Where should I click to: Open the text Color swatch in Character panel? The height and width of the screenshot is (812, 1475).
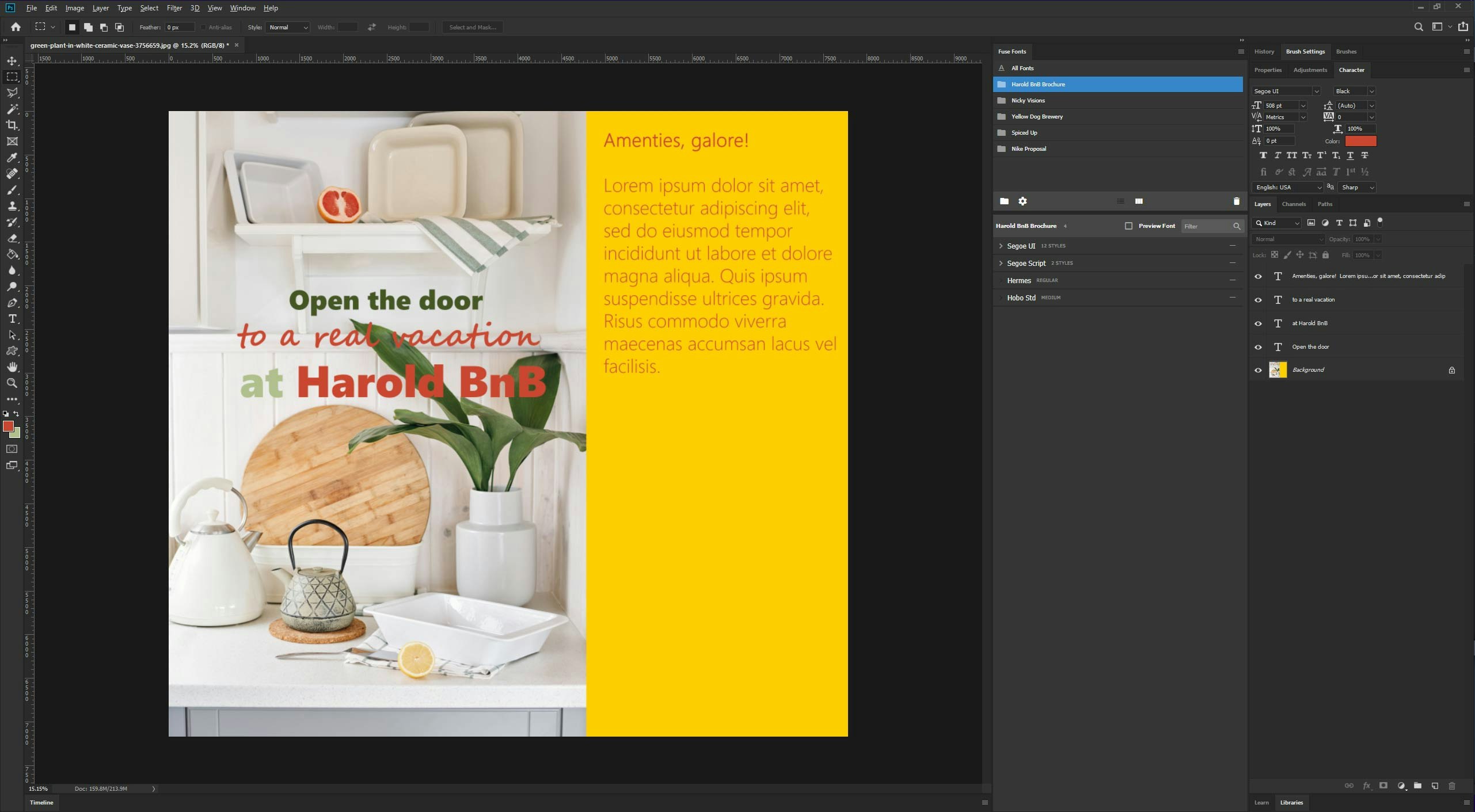pyautogui.click(x=1362, y=140)
